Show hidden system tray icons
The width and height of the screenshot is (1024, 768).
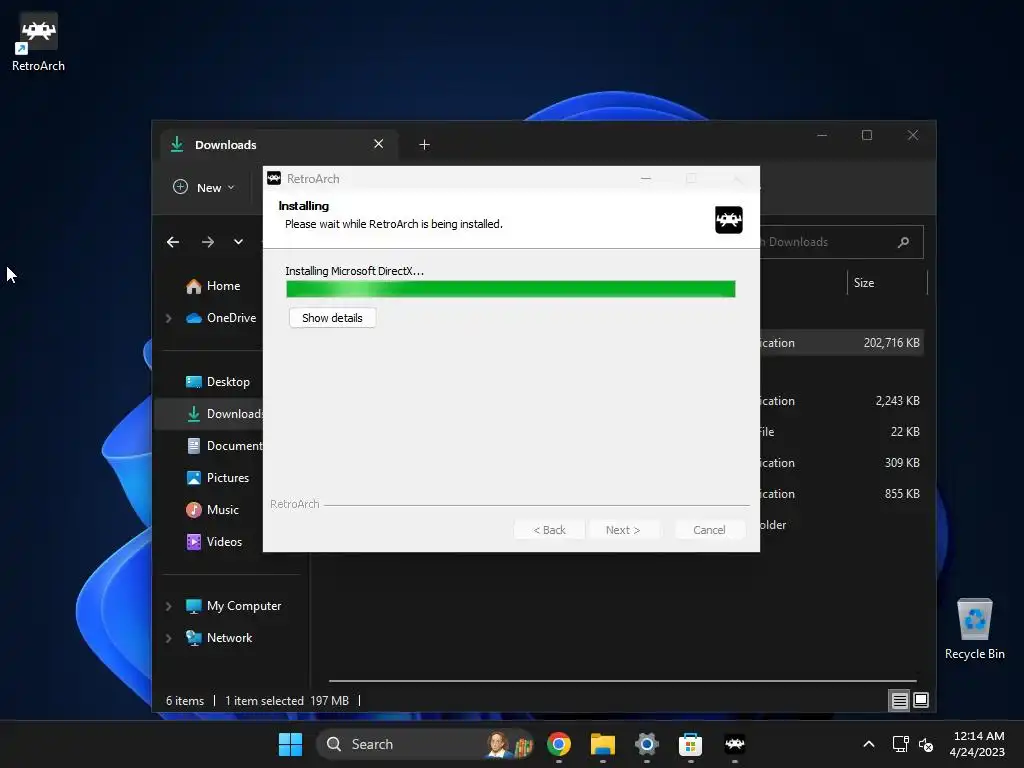(869, 744)
